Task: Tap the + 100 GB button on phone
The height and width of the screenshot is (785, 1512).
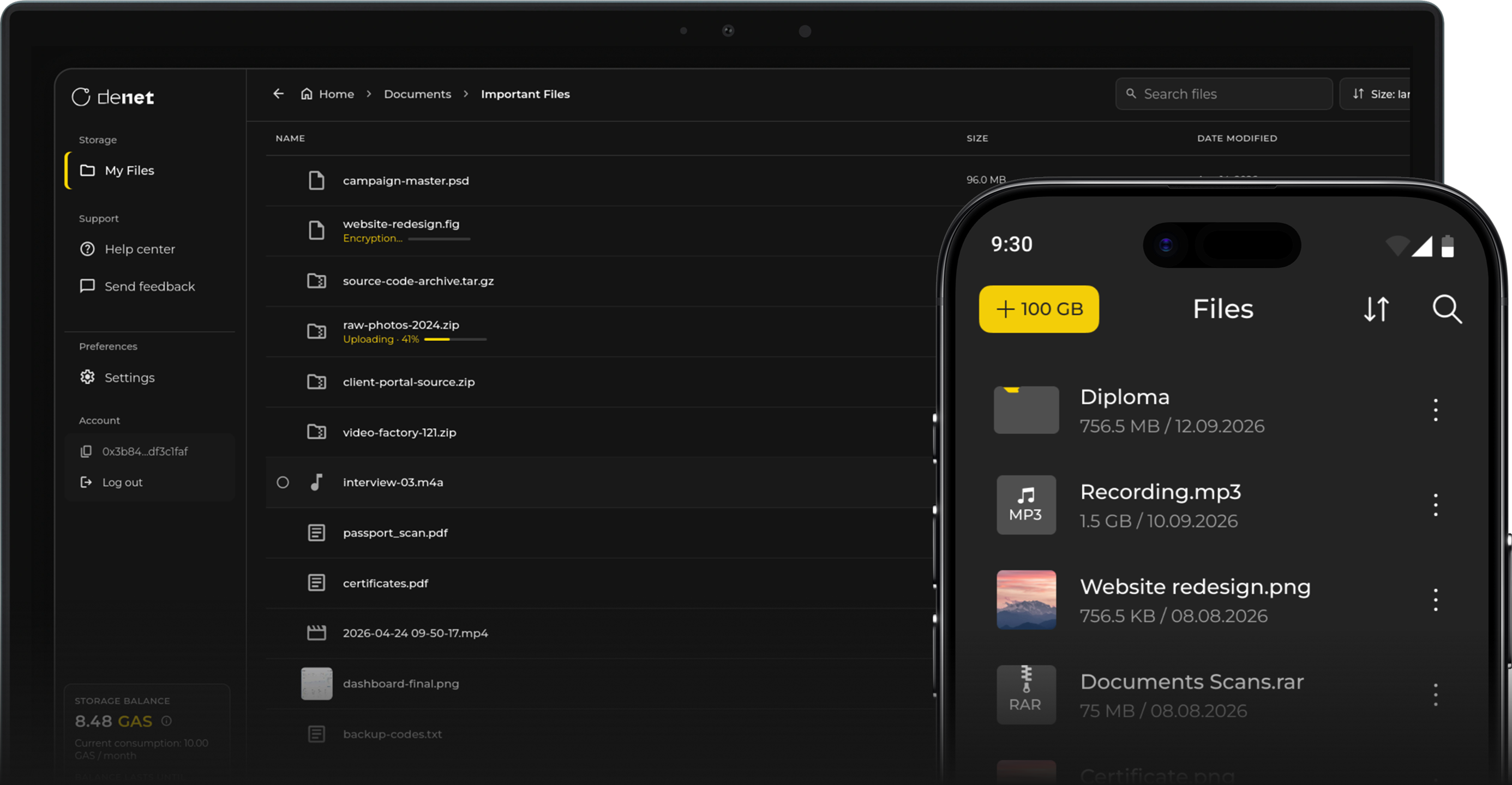Action: click(1039, 309)
